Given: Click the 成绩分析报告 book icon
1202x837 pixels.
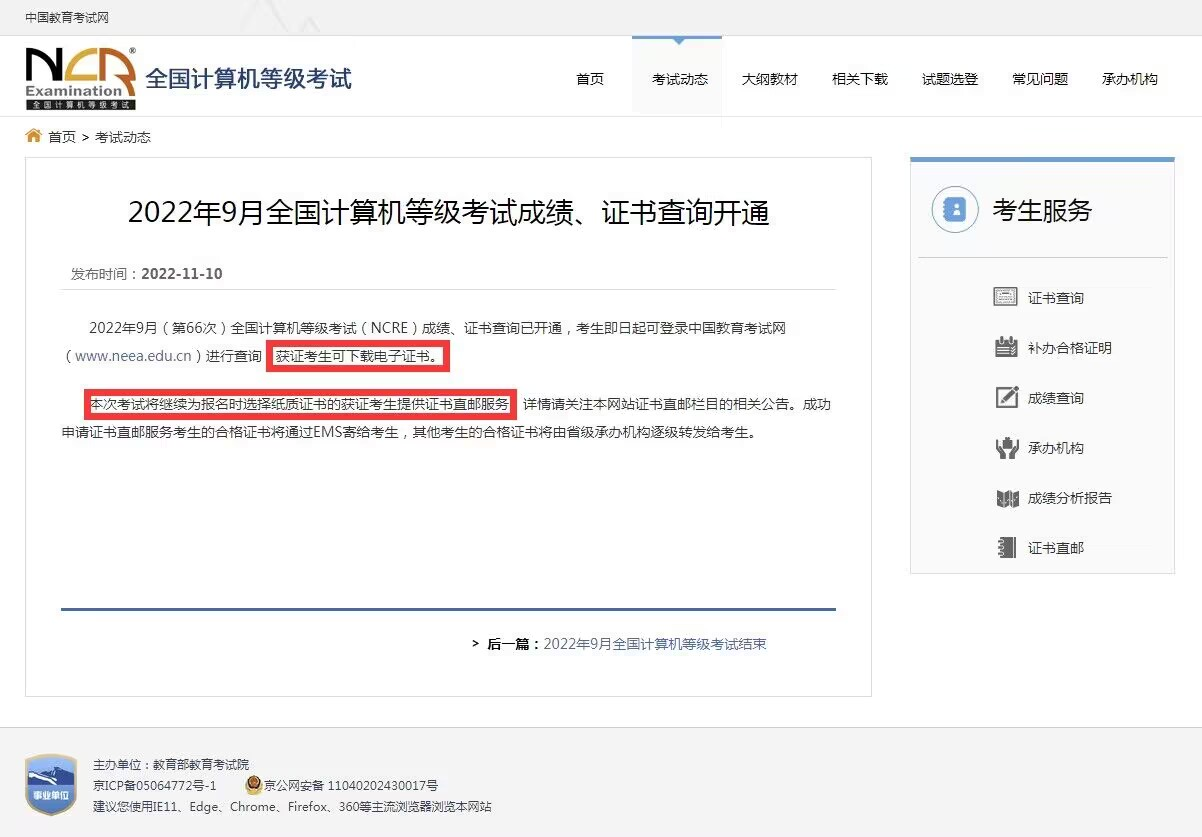Looking at the screenshot, I should (1006, 498).
